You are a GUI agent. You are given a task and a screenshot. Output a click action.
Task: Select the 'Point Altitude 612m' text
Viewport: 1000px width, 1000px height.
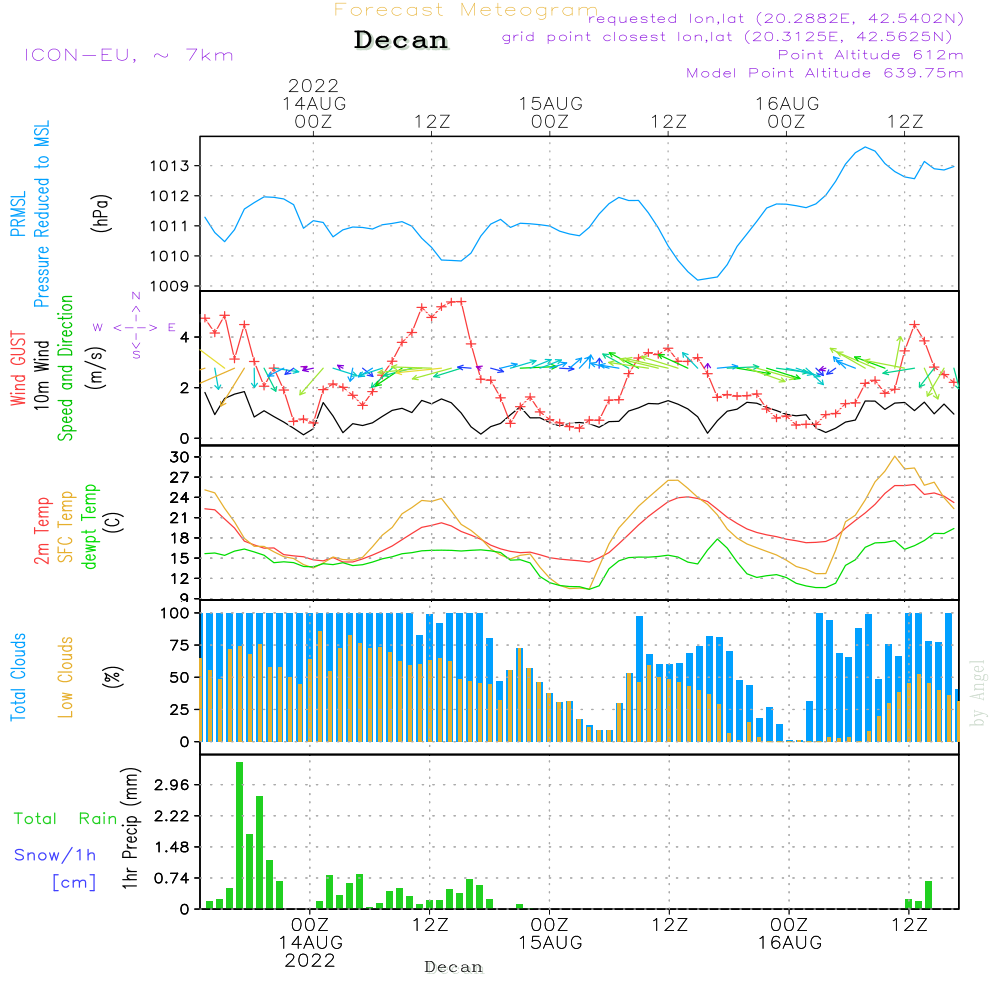pos(870,55)
